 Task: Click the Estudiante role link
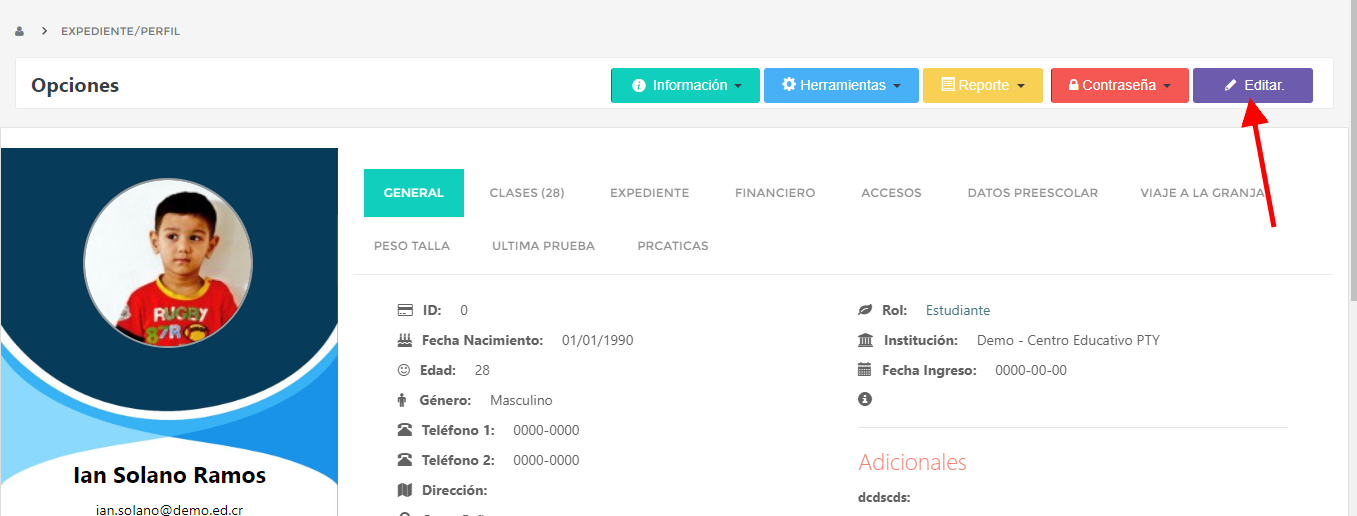pyautogui.click(x=958, y=310)
